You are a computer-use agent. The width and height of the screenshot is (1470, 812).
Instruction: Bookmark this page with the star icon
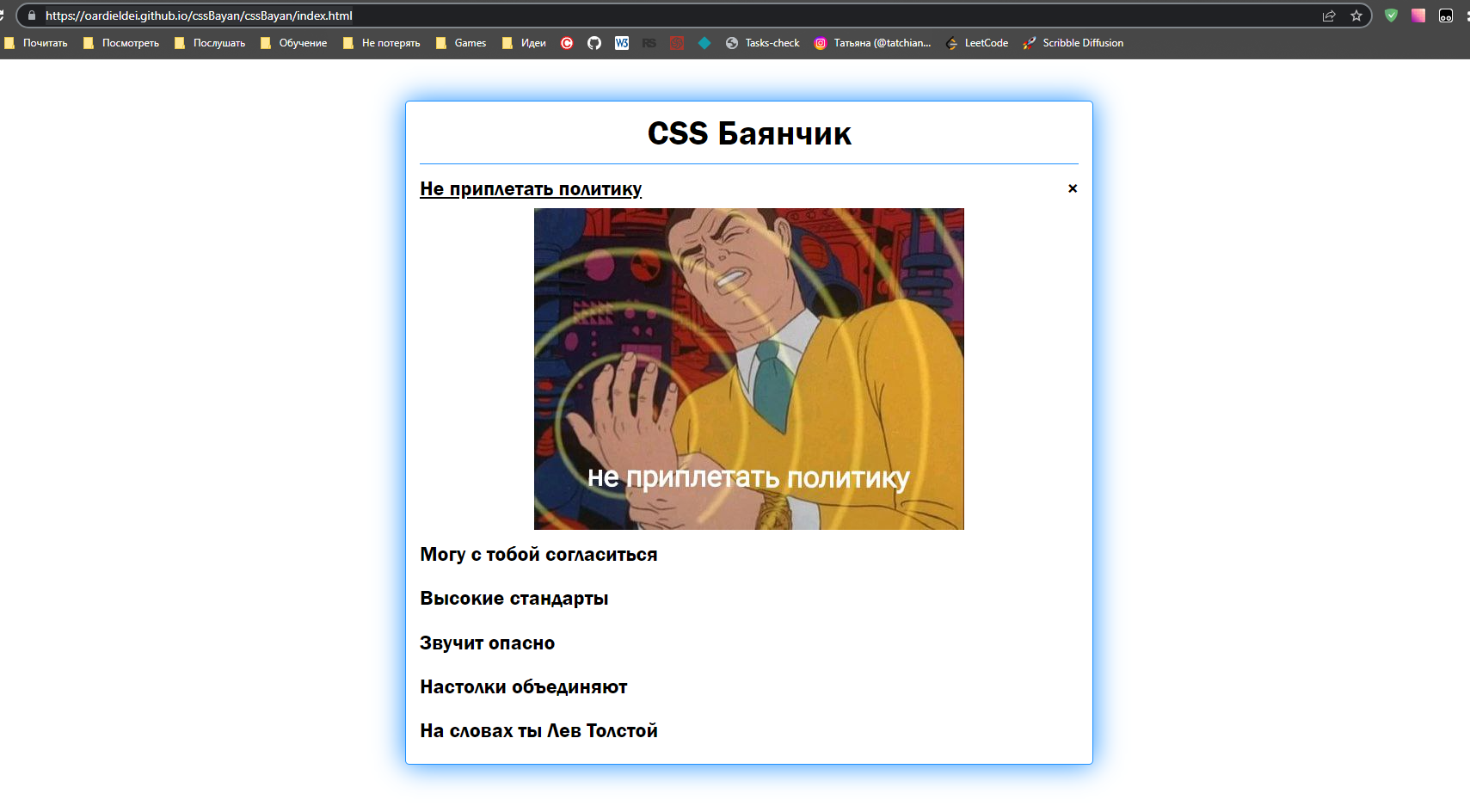1356,15
